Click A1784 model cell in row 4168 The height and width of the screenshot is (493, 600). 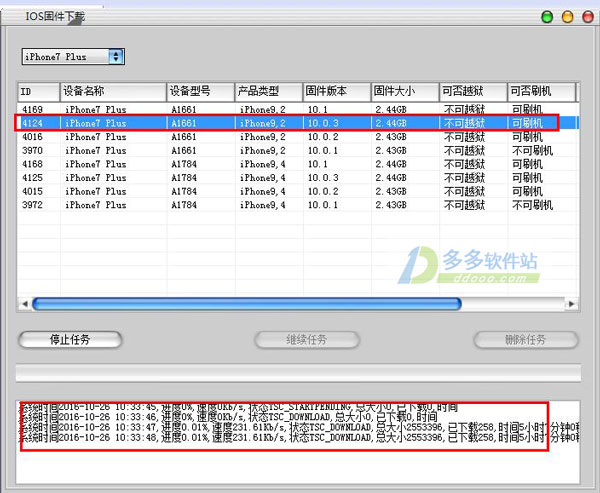tap(184, 164)
